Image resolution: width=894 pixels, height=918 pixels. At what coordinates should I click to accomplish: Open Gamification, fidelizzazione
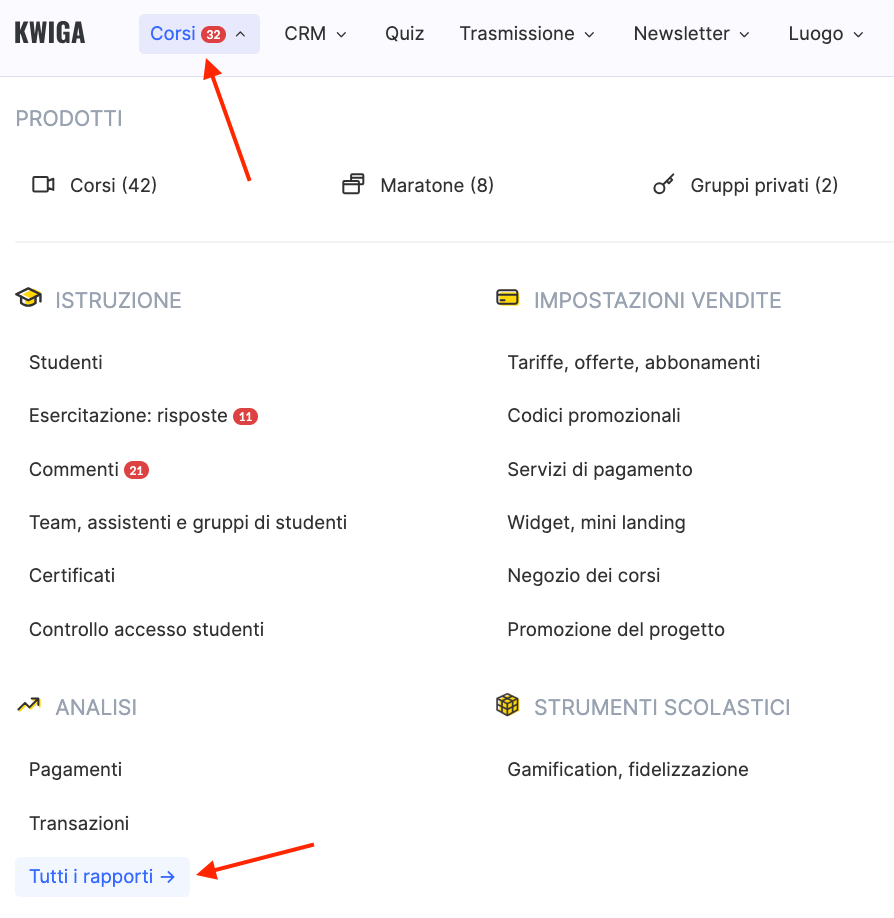[628, 770]
